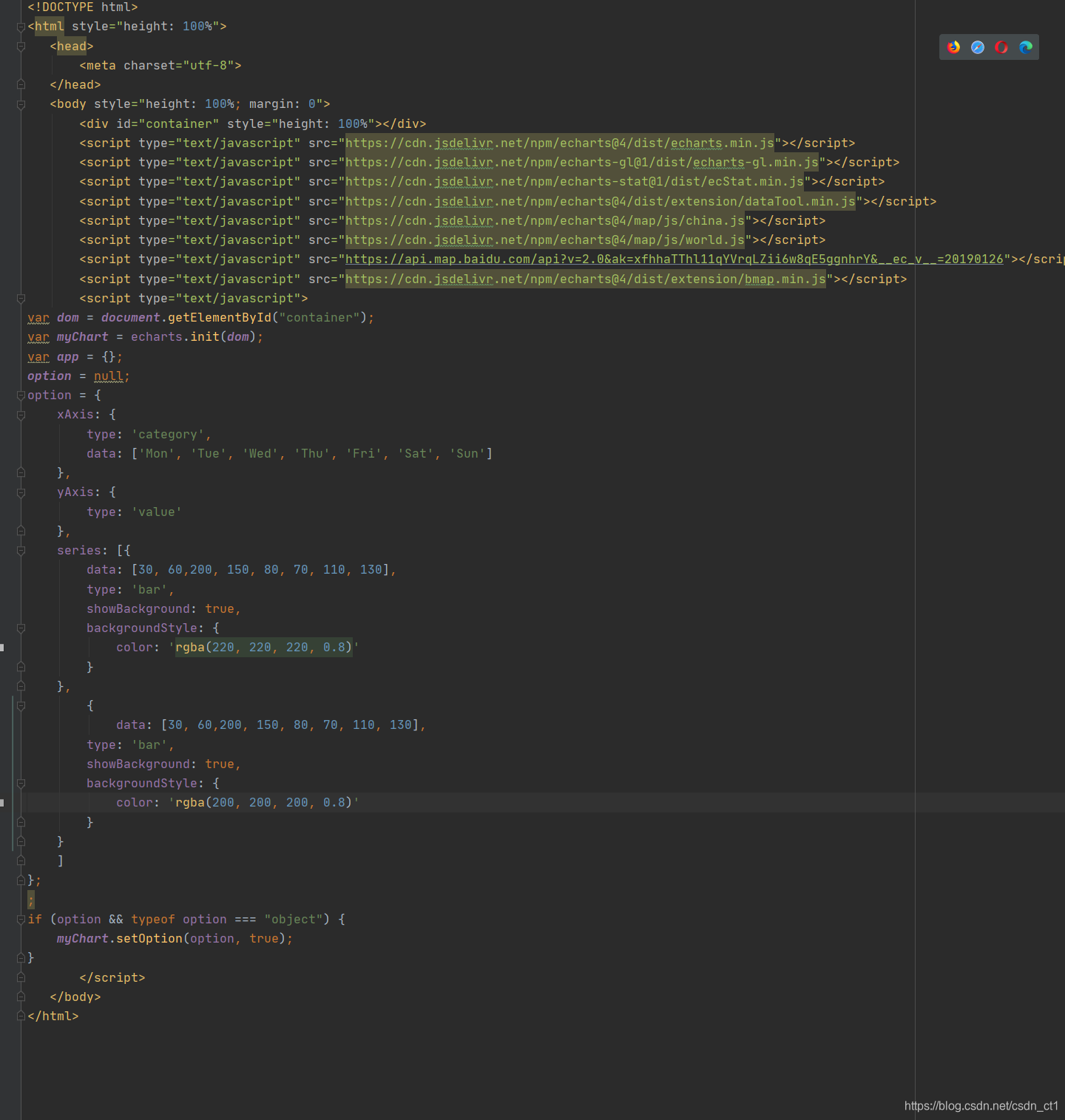The image size is (1065, 1120).
Task: Click body 'margin: 0' style value
Action: pos(283,104)
